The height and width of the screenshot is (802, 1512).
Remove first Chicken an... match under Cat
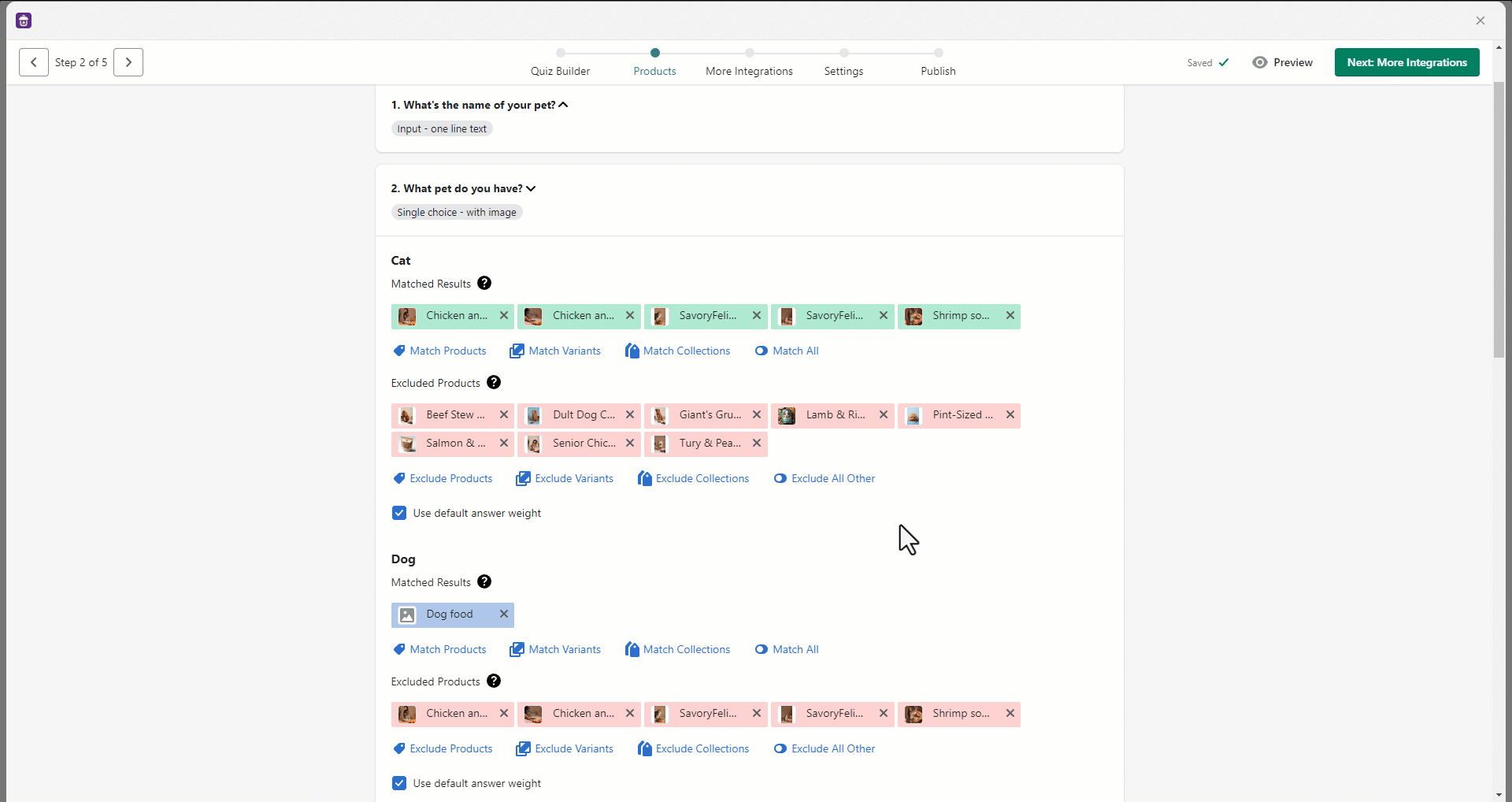click(504, 315)
